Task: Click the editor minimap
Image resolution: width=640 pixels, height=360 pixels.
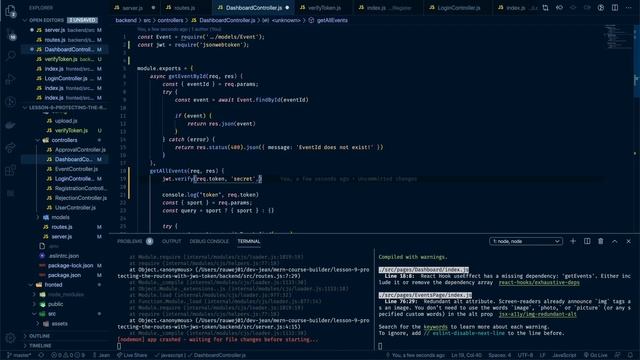Action: click(617, 37)
